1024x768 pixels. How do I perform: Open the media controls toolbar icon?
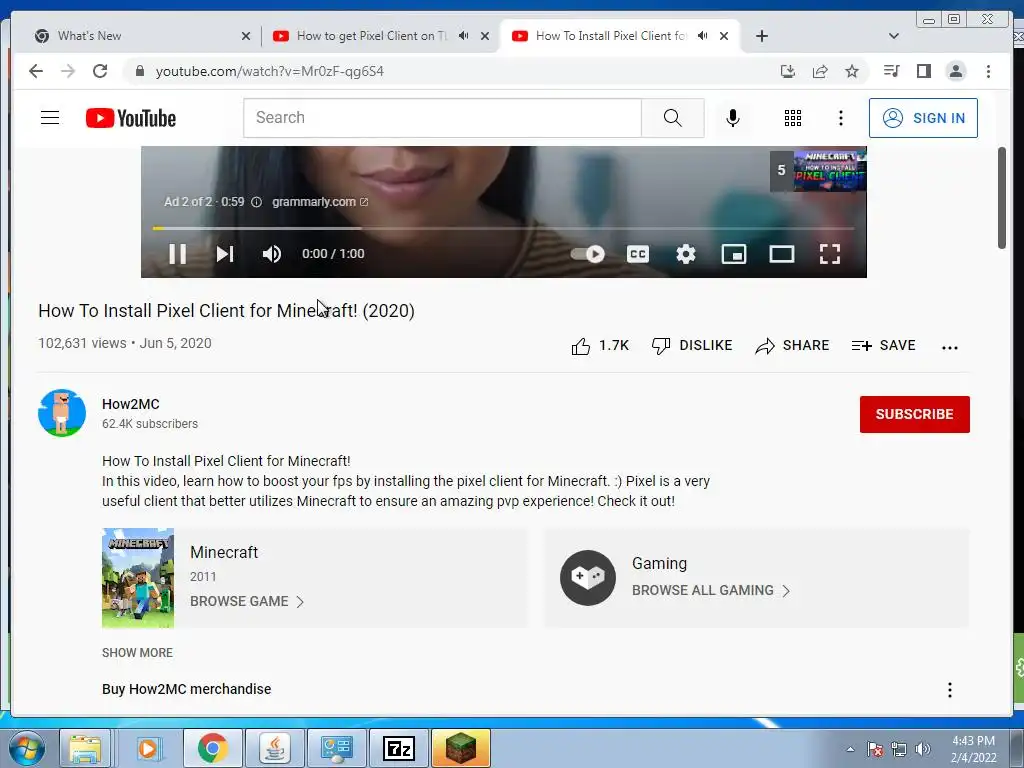coord(891,71)
